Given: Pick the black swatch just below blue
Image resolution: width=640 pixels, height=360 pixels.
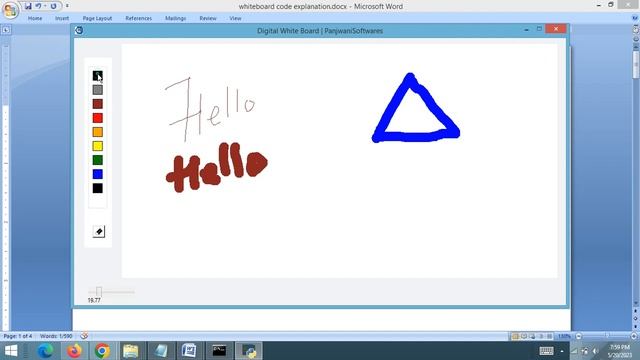Looking at the screenshot, I should (98, 188).
